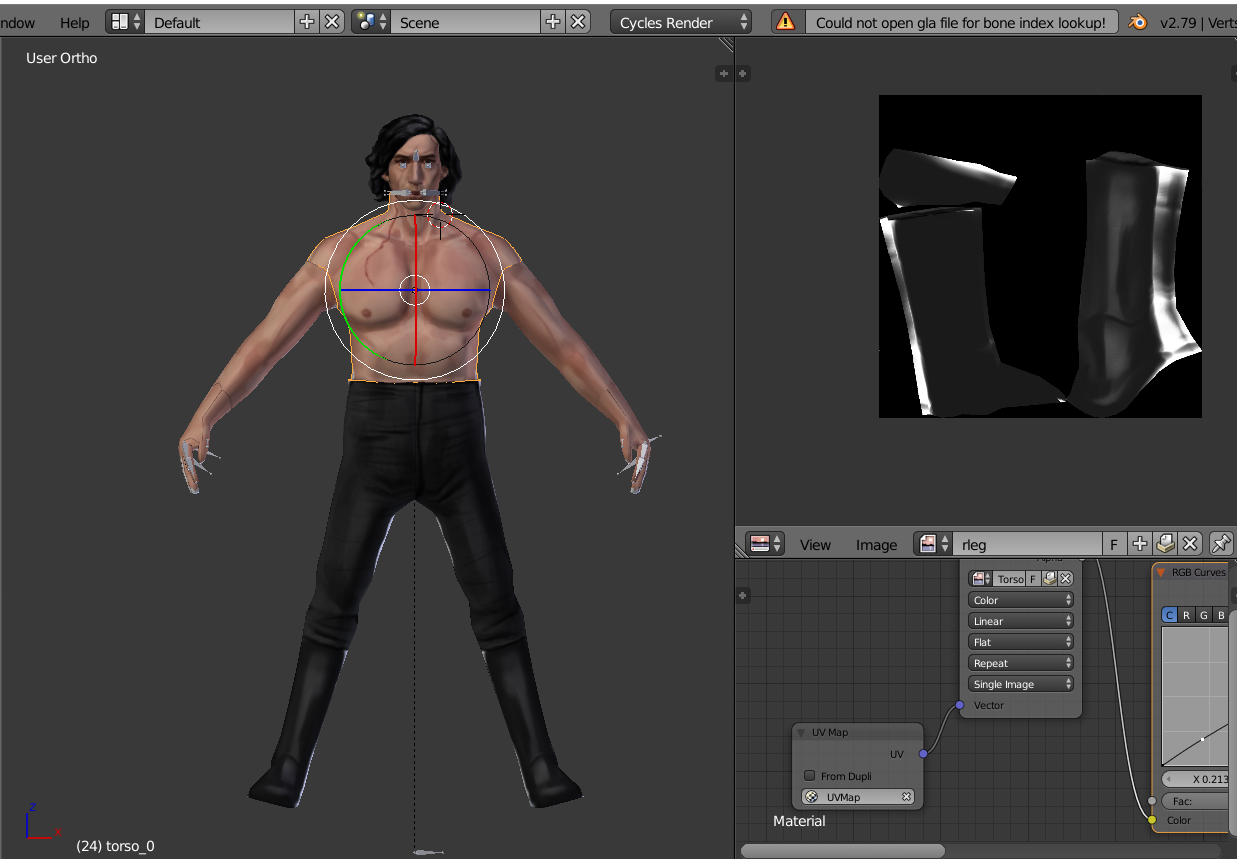The image size is (1237, 859).
Task: Click the blue rotation manipulator axis
Action: (415, 290)
